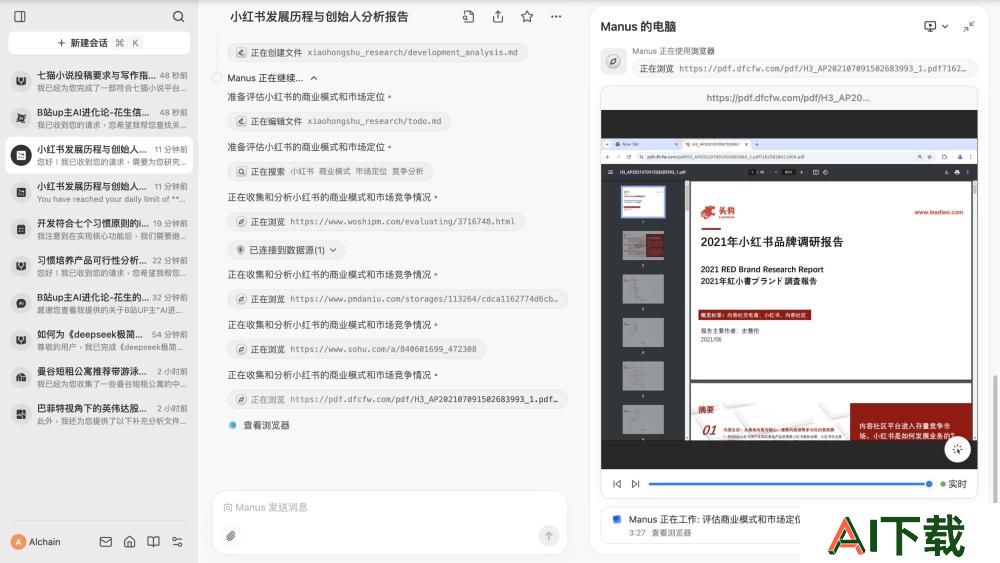Skip to previous step in playback
Image resolution: width=1000 pixels, height=563 pixels.
click(617, 484)
